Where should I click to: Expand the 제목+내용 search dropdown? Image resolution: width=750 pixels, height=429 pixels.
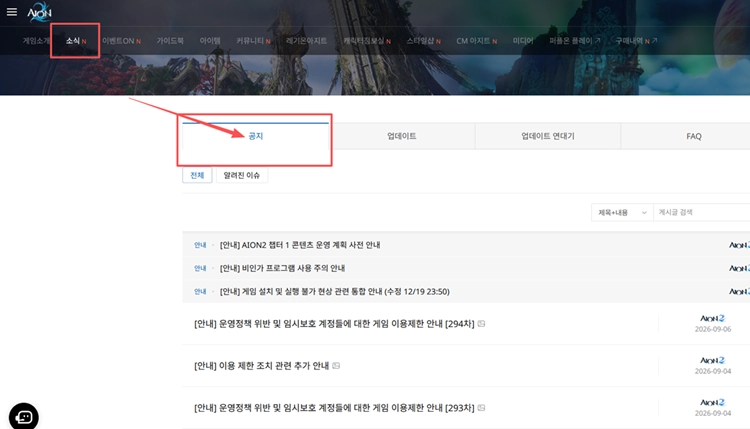[622, 212]
